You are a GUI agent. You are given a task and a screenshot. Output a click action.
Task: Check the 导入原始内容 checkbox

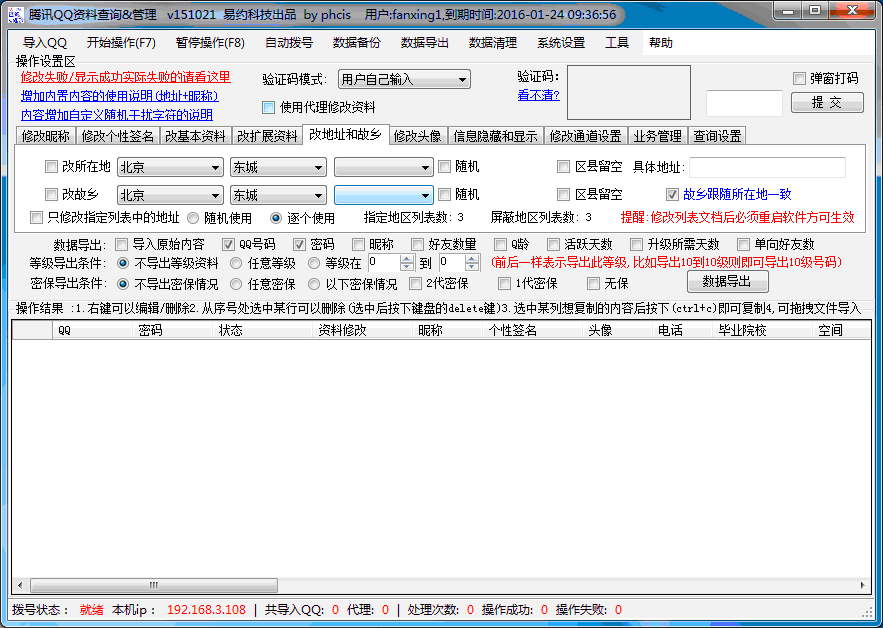click(x=121, y=244)
